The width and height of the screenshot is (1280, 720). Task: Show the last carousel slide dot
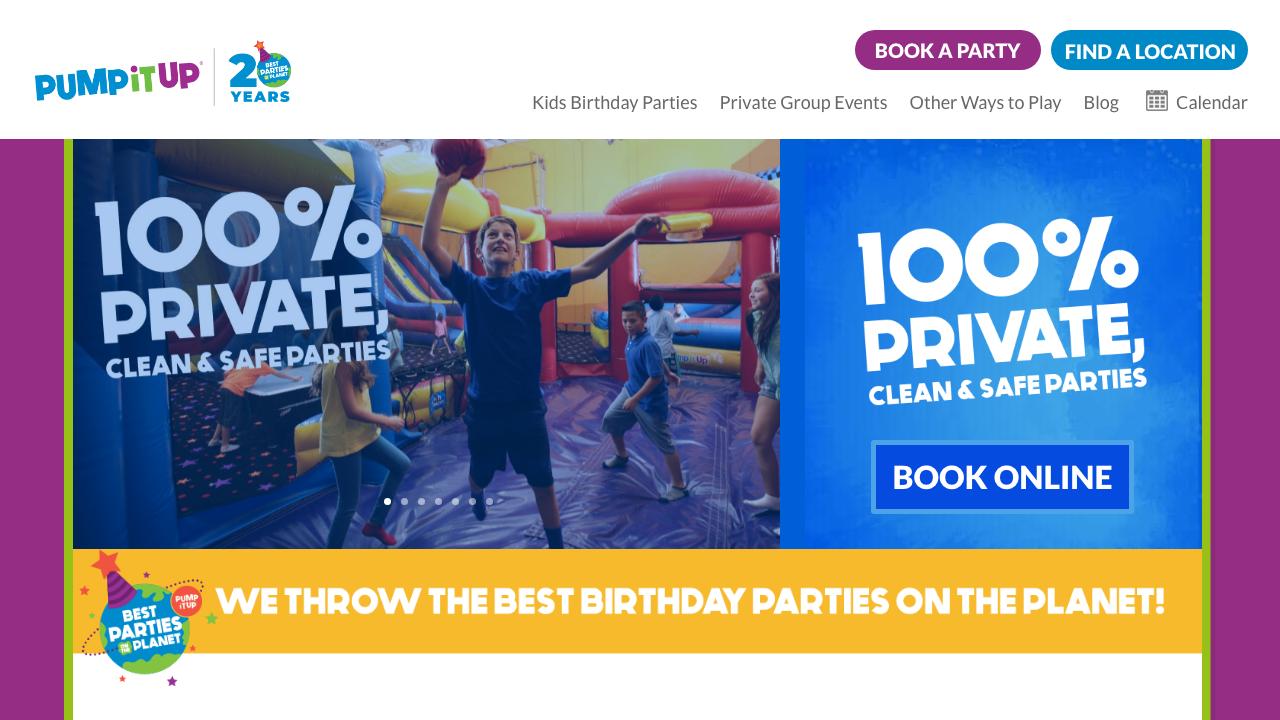489,501
